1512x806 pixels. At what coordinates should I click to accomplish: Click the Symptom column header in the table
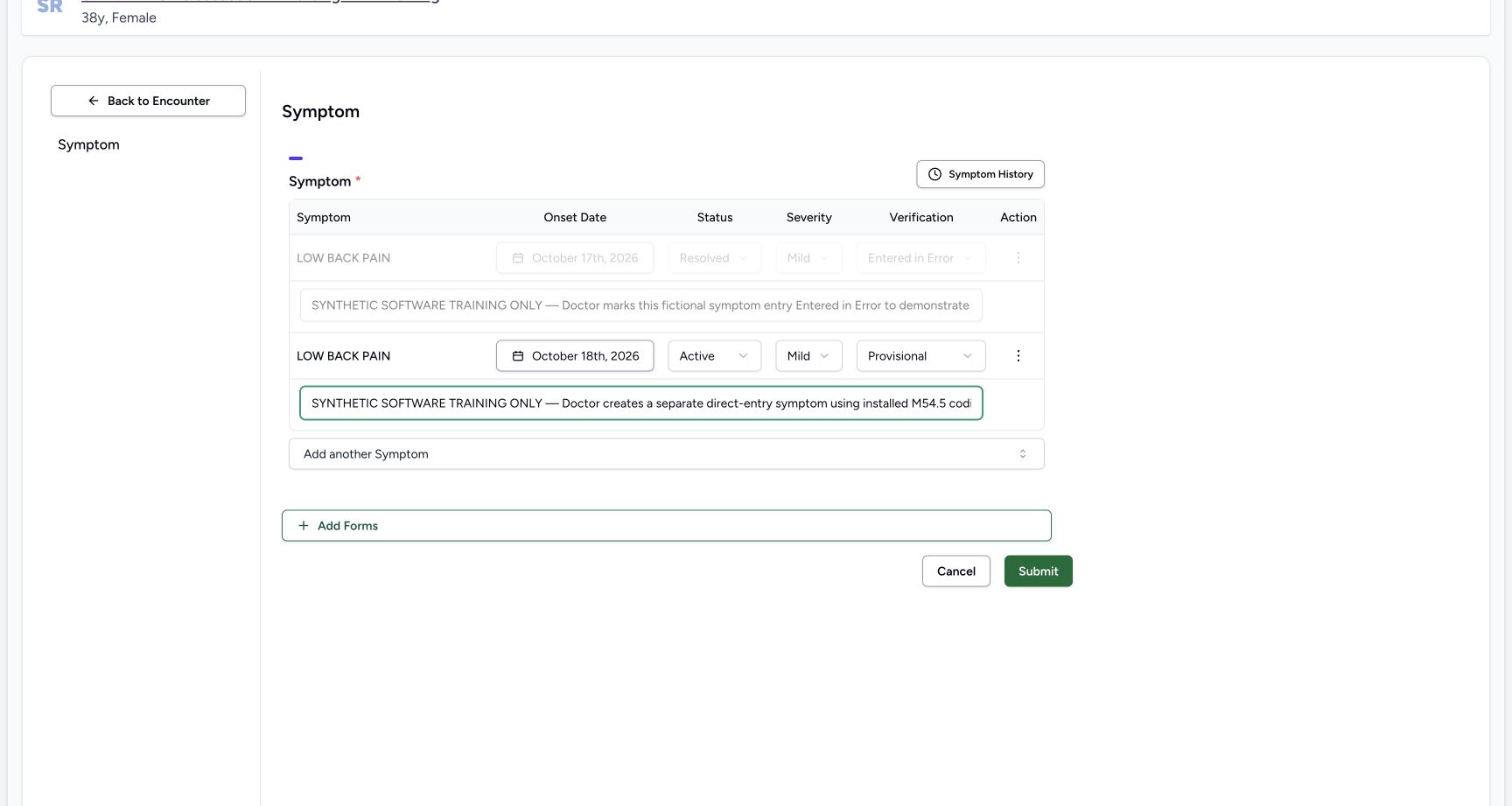pos(324,217)
